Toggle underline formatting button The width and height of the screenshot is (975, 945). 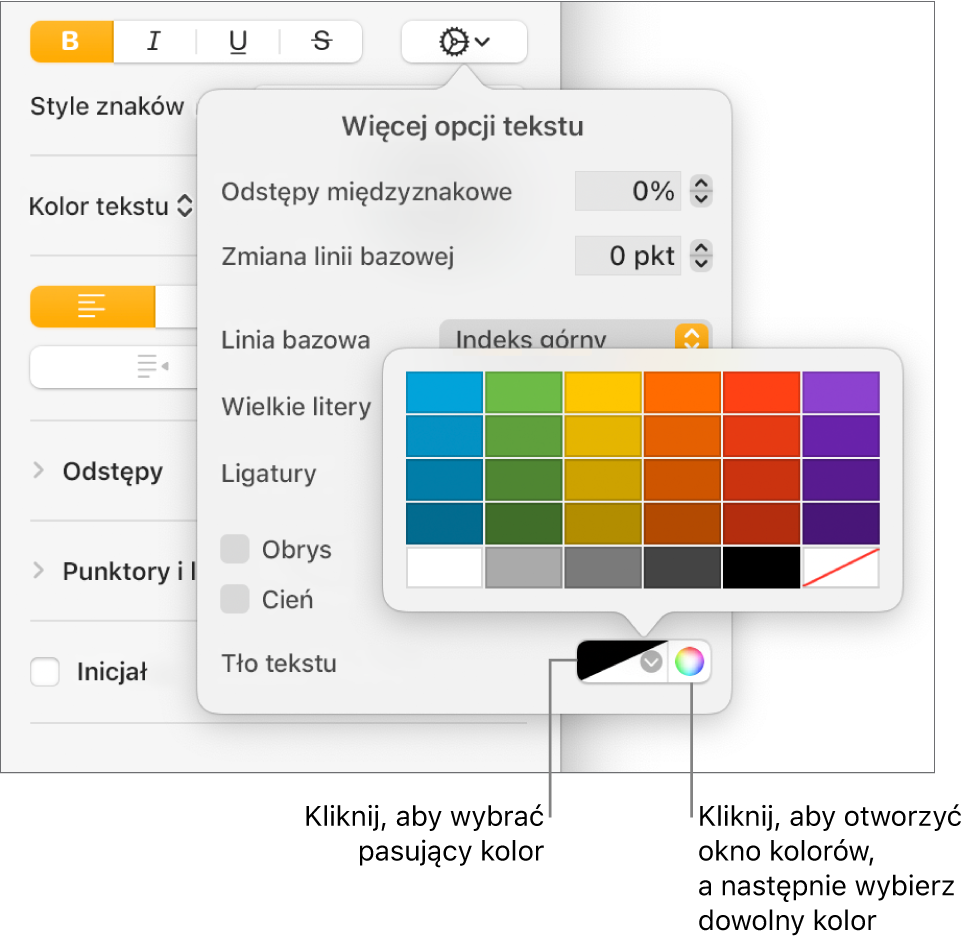pos(238,42)
